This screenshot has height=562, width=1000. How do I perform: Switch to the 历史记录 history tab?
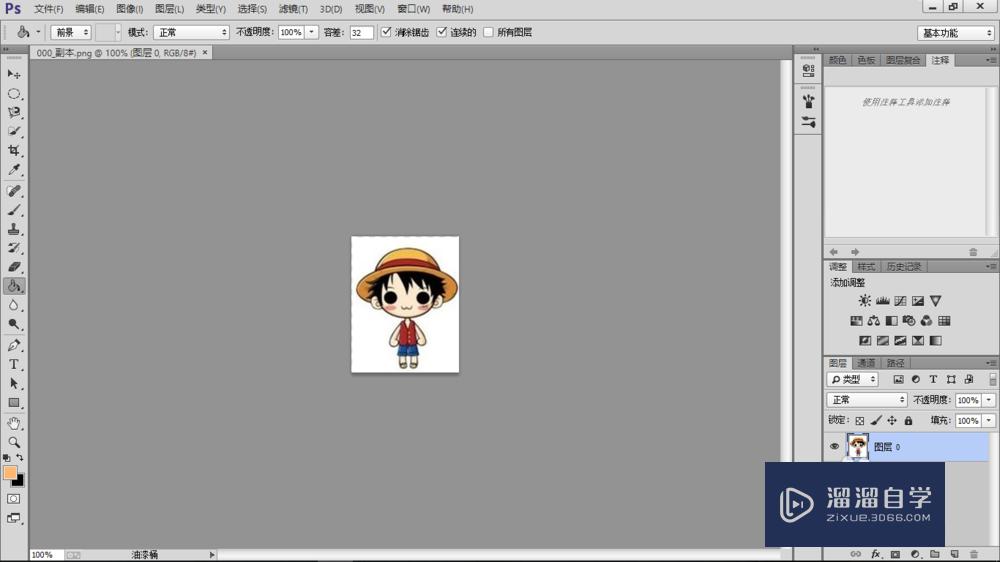coord(904,267)
